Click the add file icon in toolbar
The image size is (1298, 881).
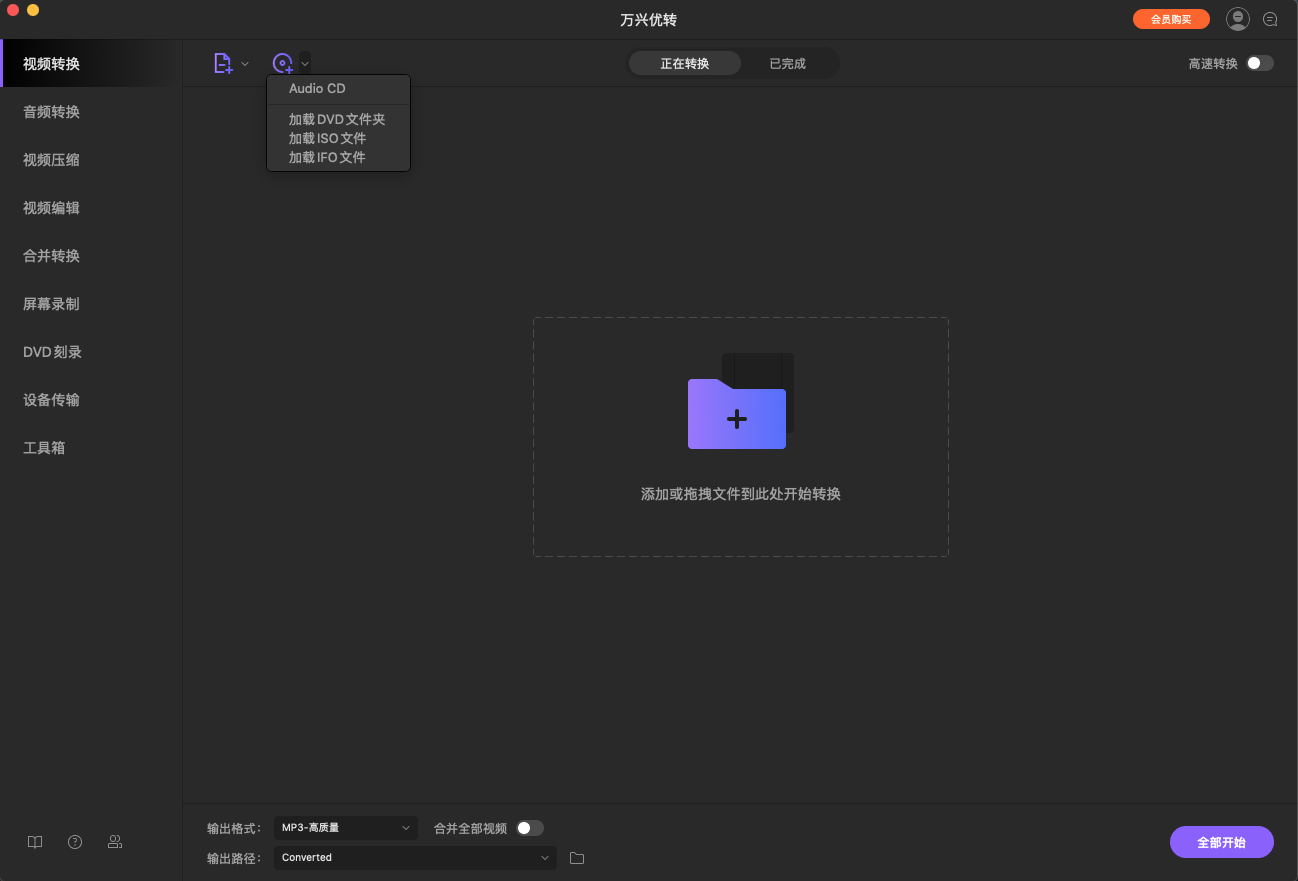click(x=223, y=63)
